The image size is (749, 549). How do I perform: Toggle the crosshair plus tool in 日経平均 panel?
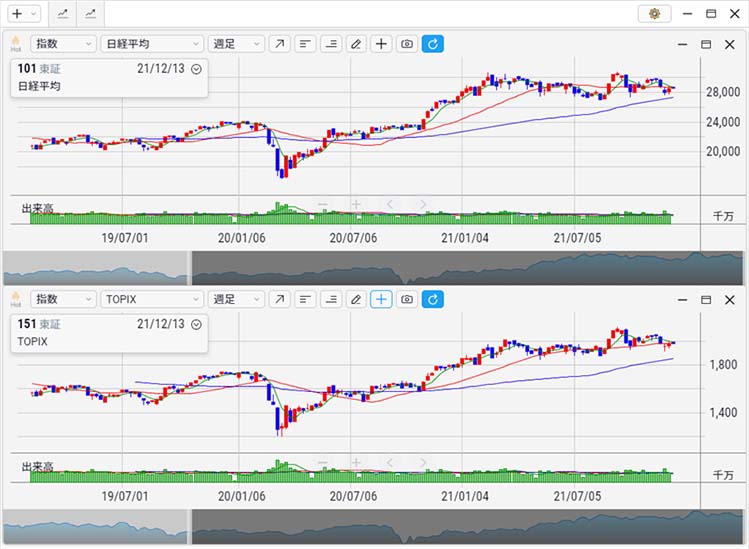(x=381, y=44)
